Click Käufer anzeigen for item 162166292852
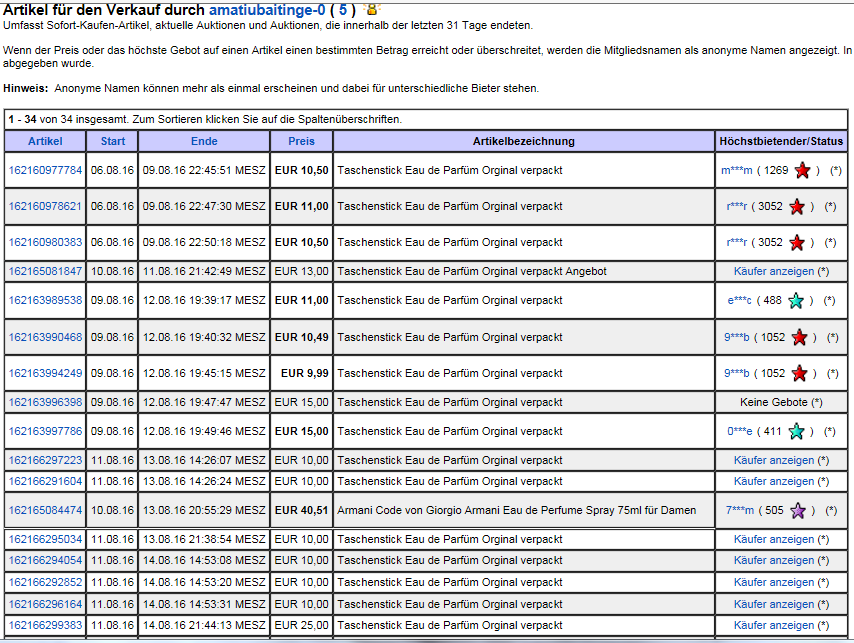The height and width of the screenshot is (643, 854). point(773,582)
